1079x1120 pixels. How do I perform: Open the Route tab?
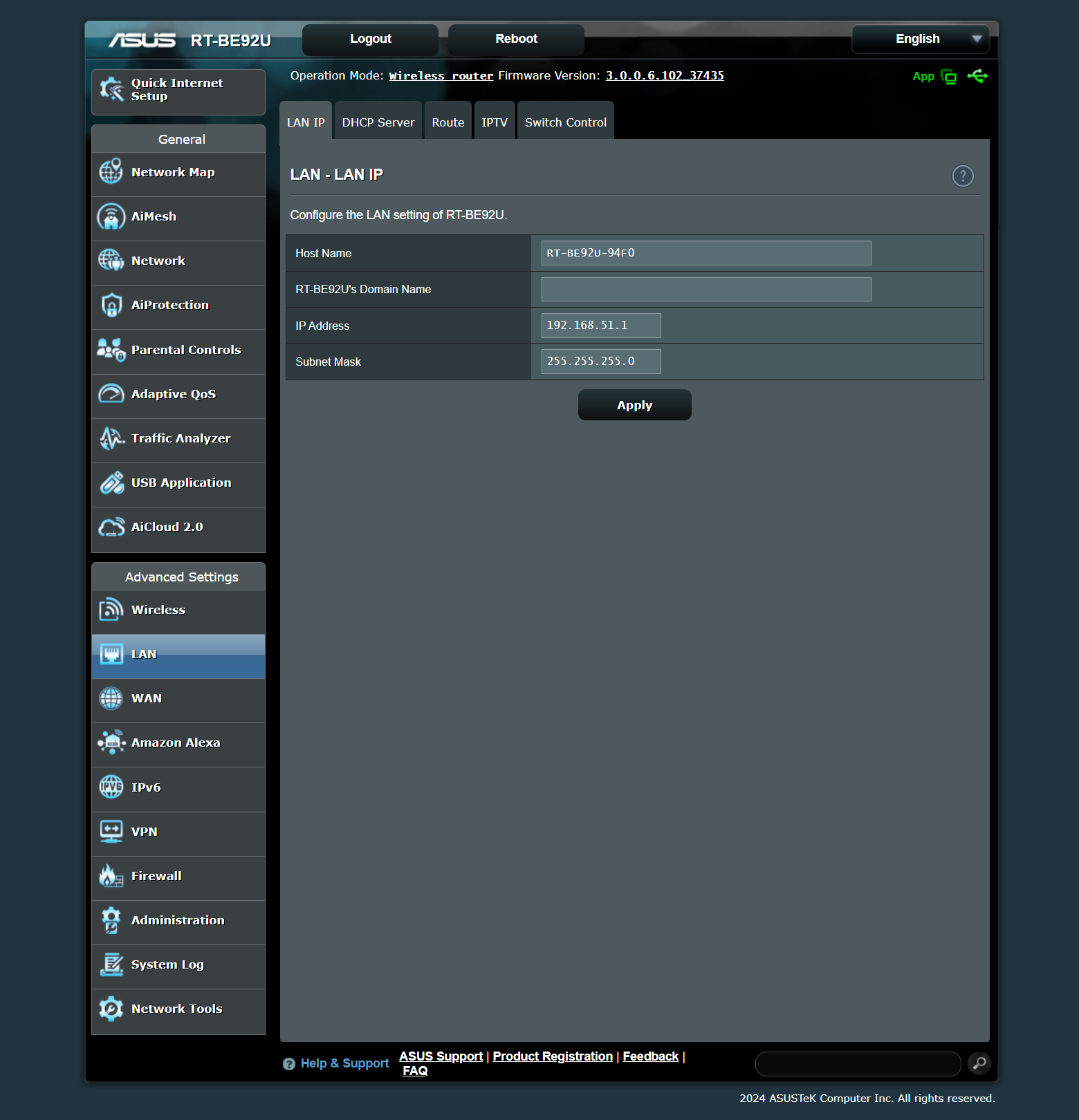point(448,122)
